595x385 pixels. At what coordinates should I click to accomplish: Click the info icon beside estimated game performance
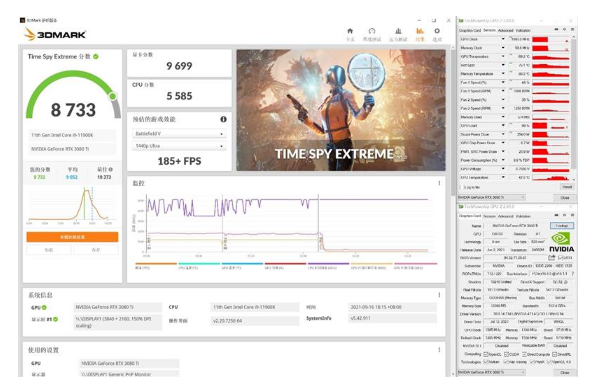pos(224,119)
